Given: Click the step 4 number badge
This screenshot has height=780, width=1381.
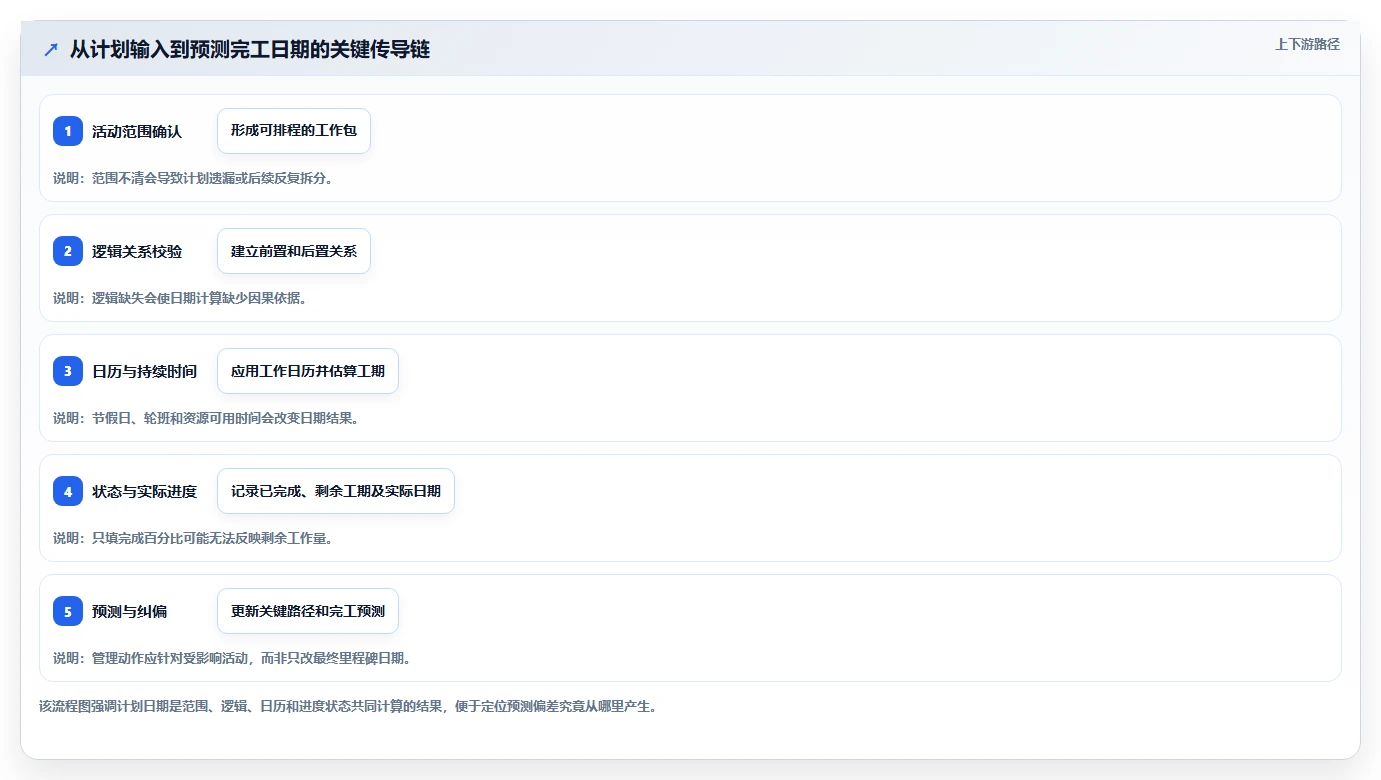Looking at the screenshot, I should coord(68,491).
